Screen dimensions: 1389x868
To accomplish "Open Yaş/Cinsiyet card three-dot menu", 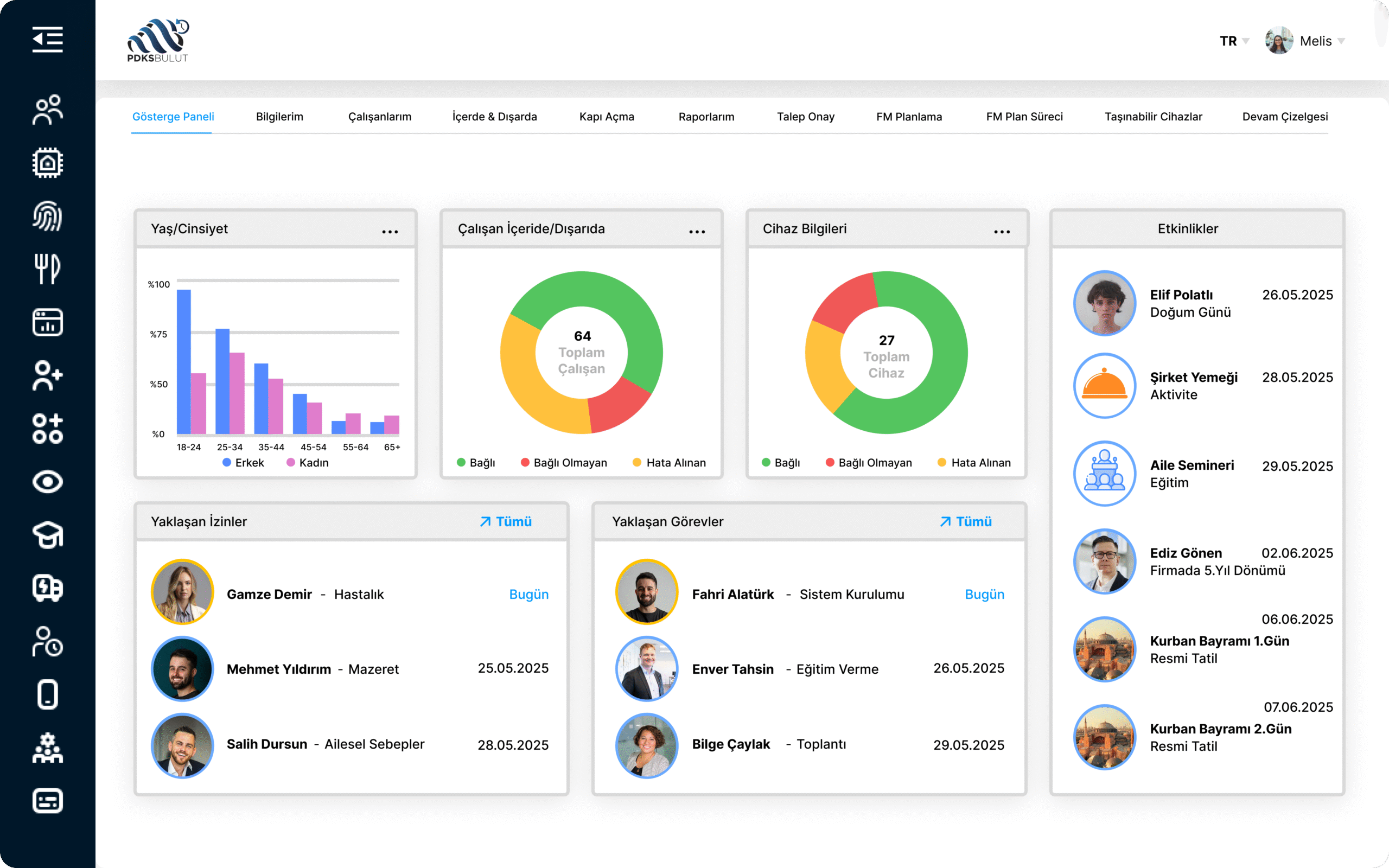I will click(390, 232).
